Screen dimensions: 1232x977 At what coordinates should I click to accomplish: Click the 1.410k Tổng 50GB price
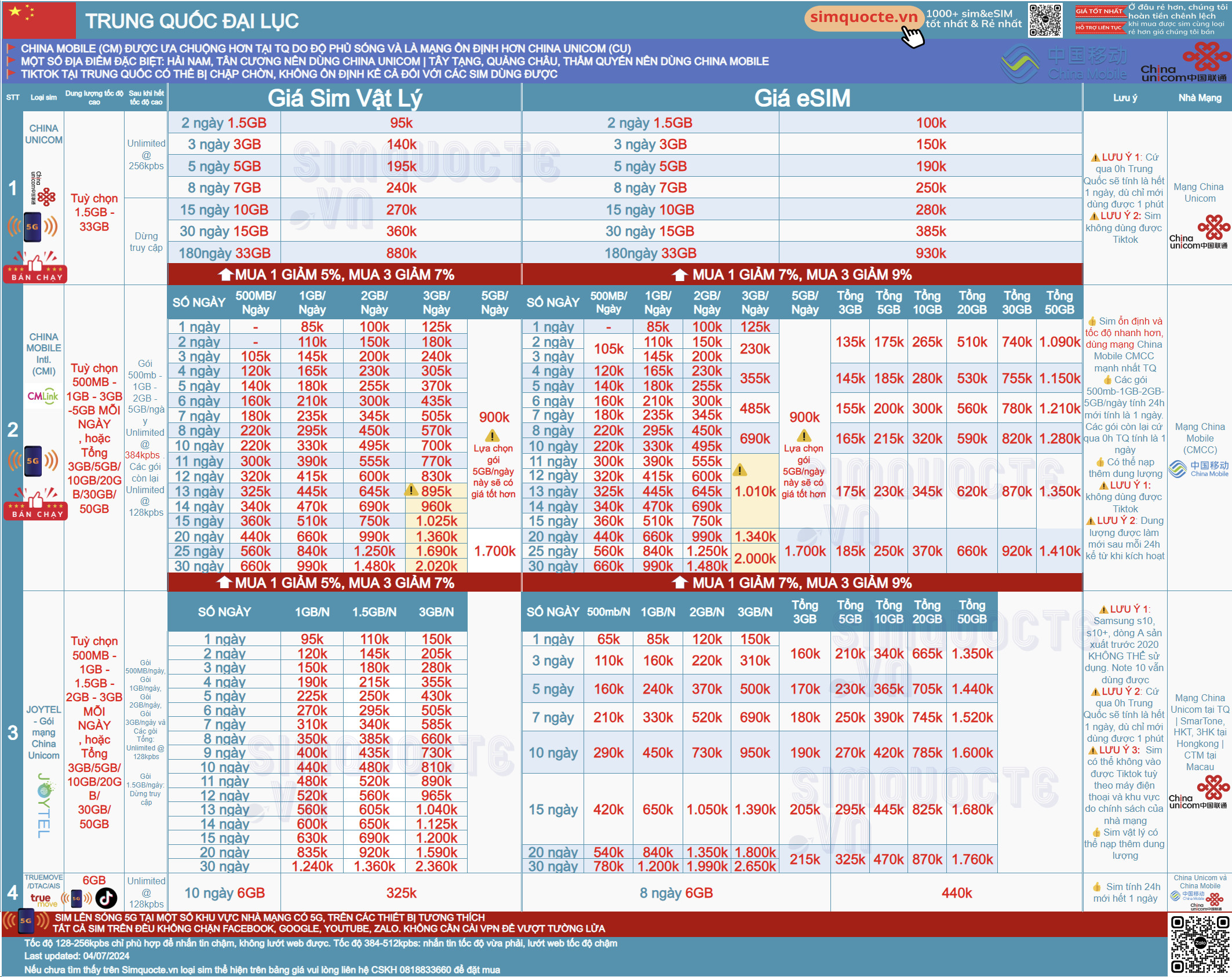[x=1059, y=551]
